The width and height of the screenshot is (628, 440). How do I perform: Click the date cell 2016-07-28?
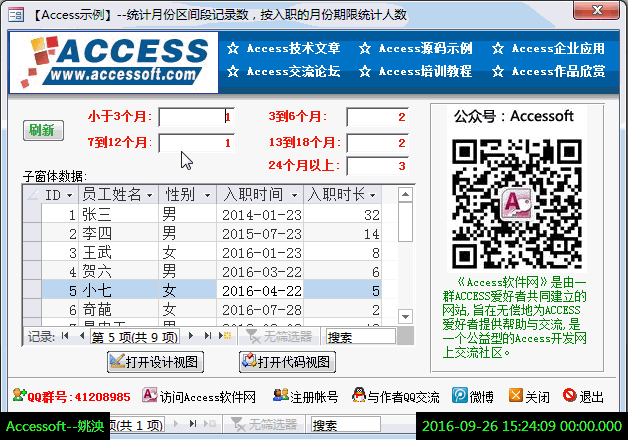pyautogui.click(x=260, y=309)
